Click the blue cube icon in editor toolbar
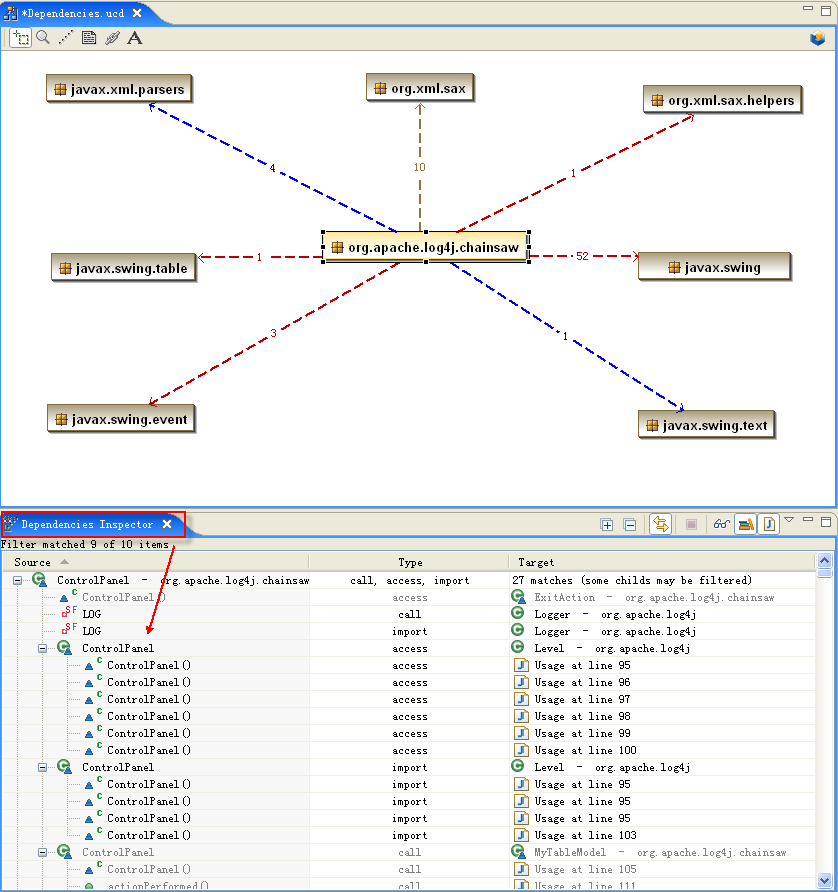 point(818,39)
